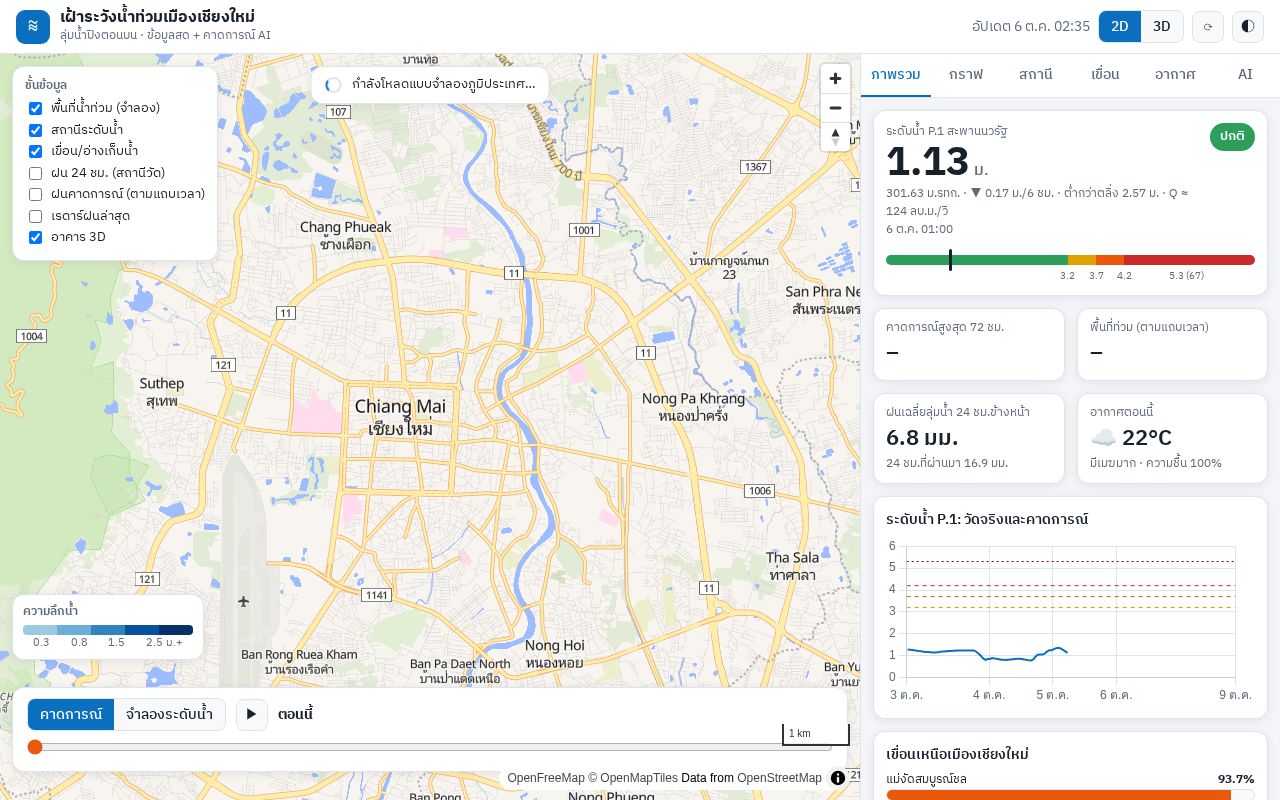Toggle เขื่อน/อ่างเก็บน้ำ layer checkbox

pos(36,151)
